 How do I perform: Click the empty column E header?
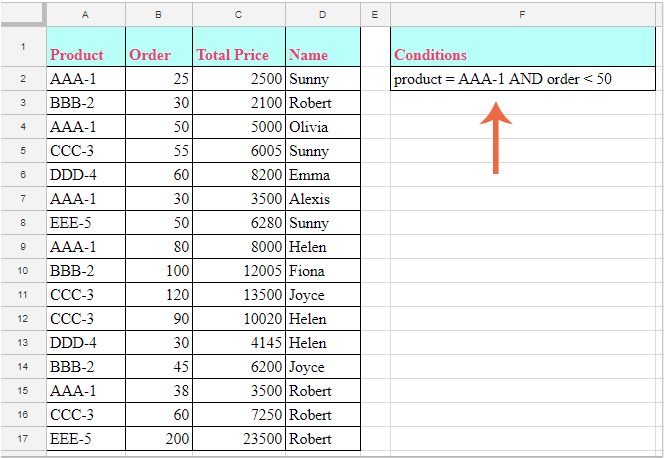pos(374,14)
